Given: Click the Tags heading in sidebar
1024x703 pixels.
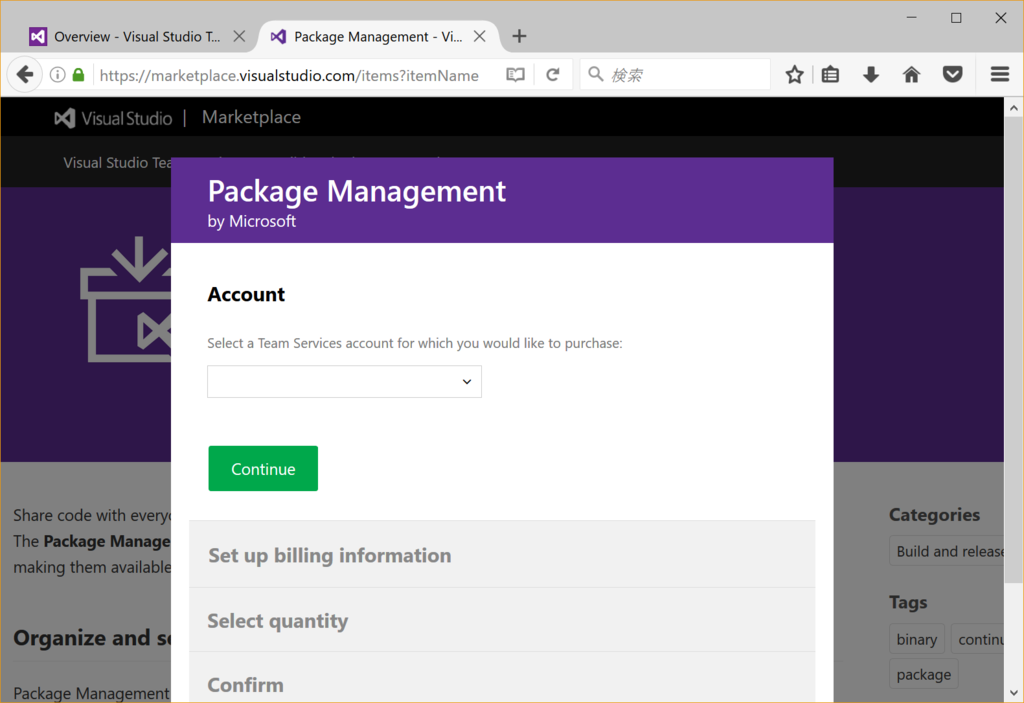Looking at the screenshot, I should click(x=908, y=602).
